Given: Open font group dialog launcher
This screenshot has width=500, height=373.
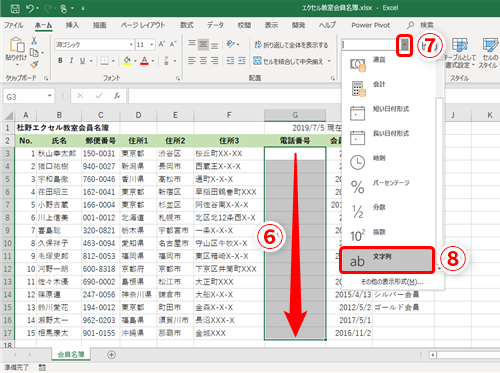Looking at the screenshot, I should point(178,78).
